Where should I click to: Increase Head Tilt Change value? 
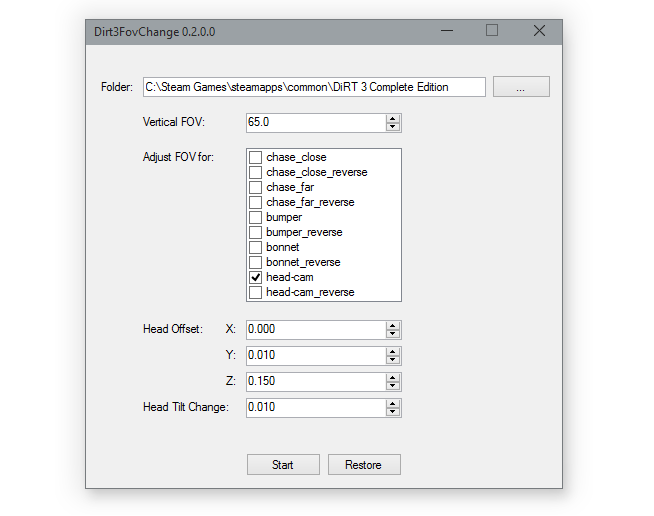[x=392, y=404]
